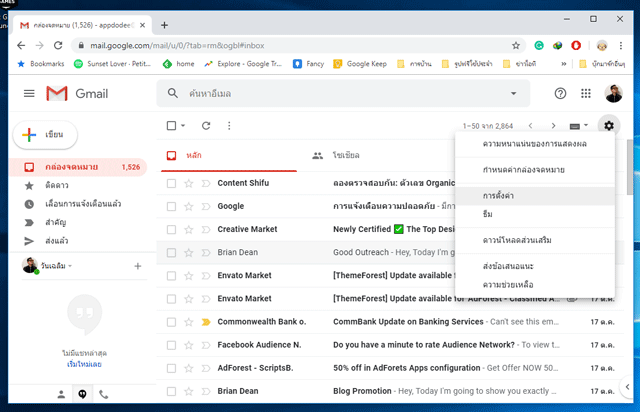Select การตั้งค่า in the settings menu
This screenshot has height=412, width=640.
coord(535,196)
